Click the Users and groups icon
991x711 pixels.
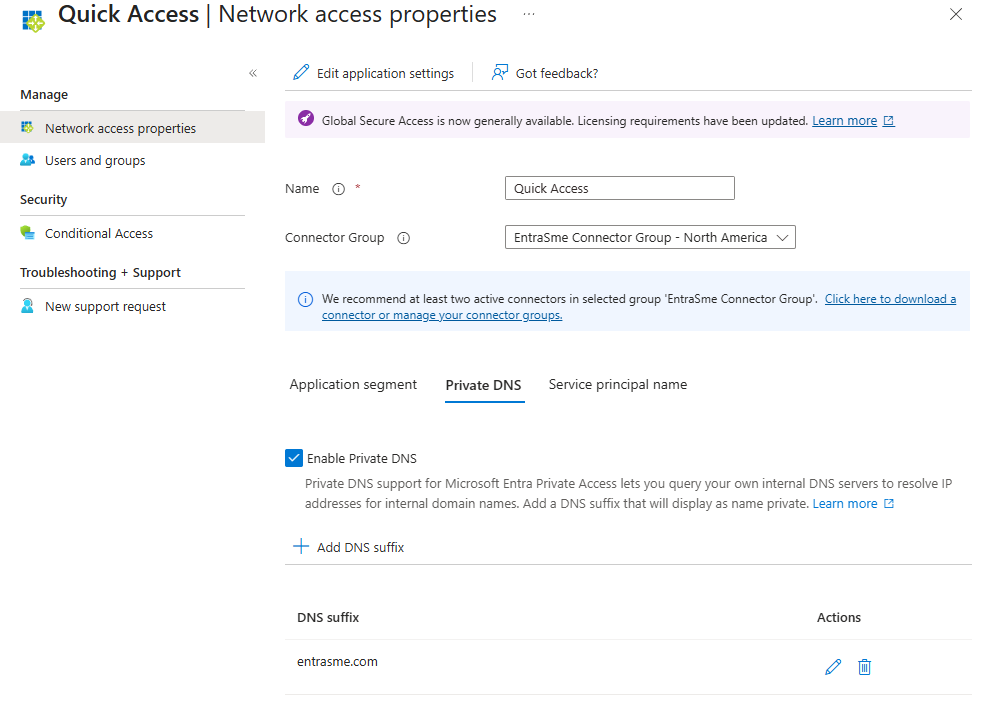(x=27, y=160)
